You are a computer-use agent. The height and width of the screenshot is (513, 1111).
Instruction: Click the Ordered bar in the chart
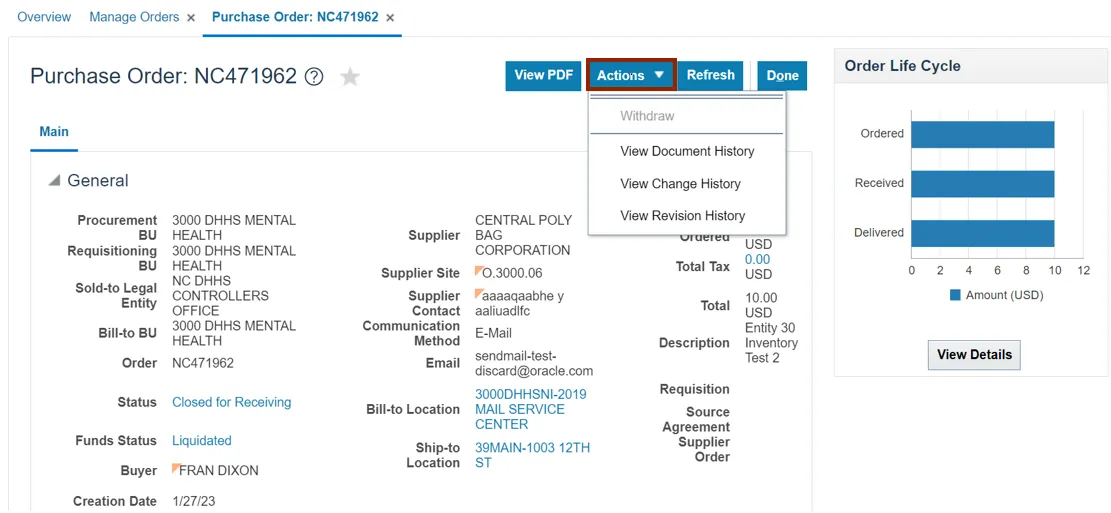(x=982, y=134)
